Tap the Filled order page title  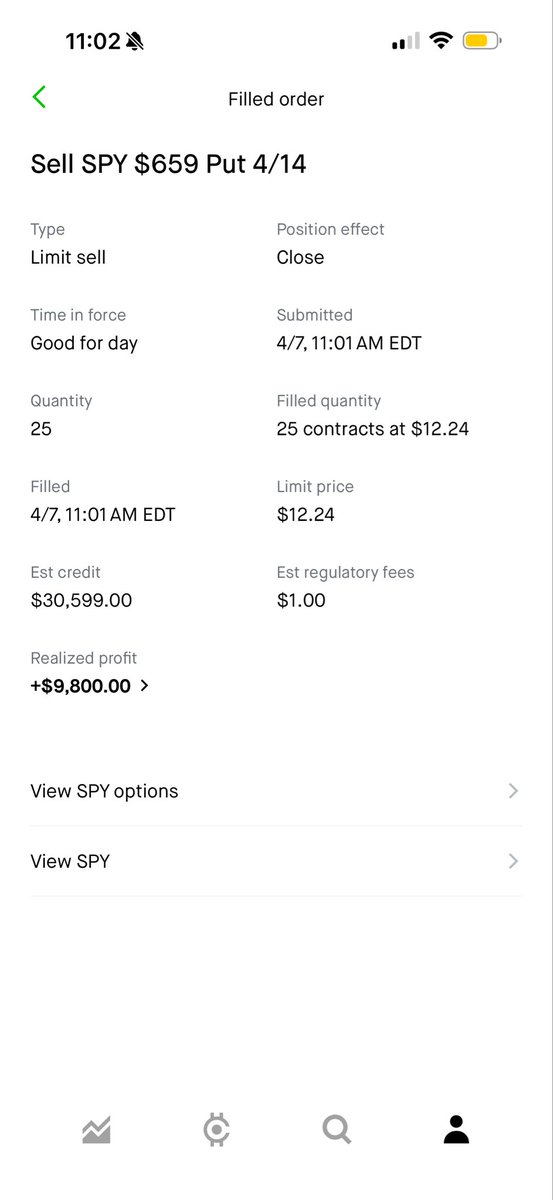[276, 99]
